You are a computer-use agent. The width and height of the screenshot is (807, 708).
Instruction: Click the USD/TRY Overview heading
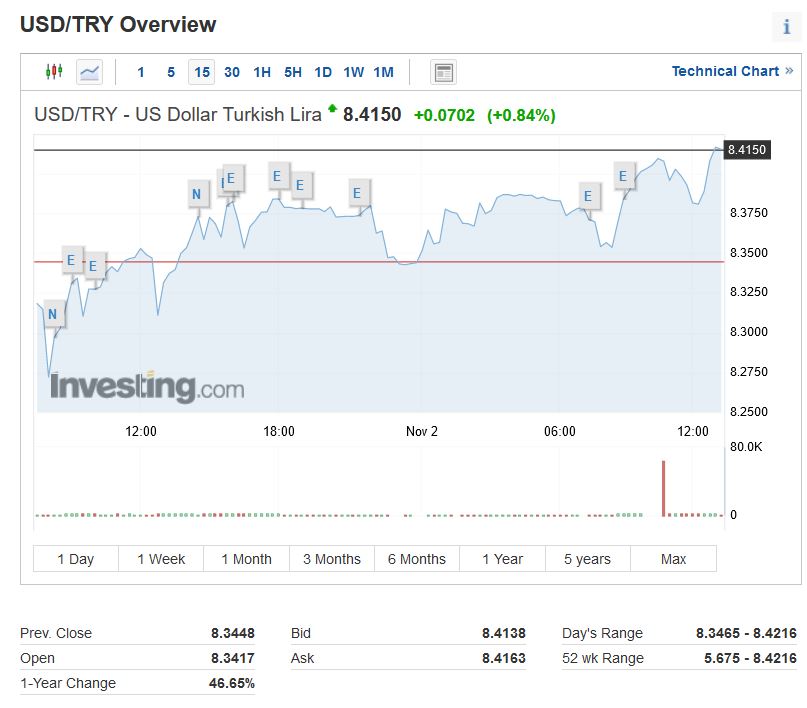click(118, 24)
